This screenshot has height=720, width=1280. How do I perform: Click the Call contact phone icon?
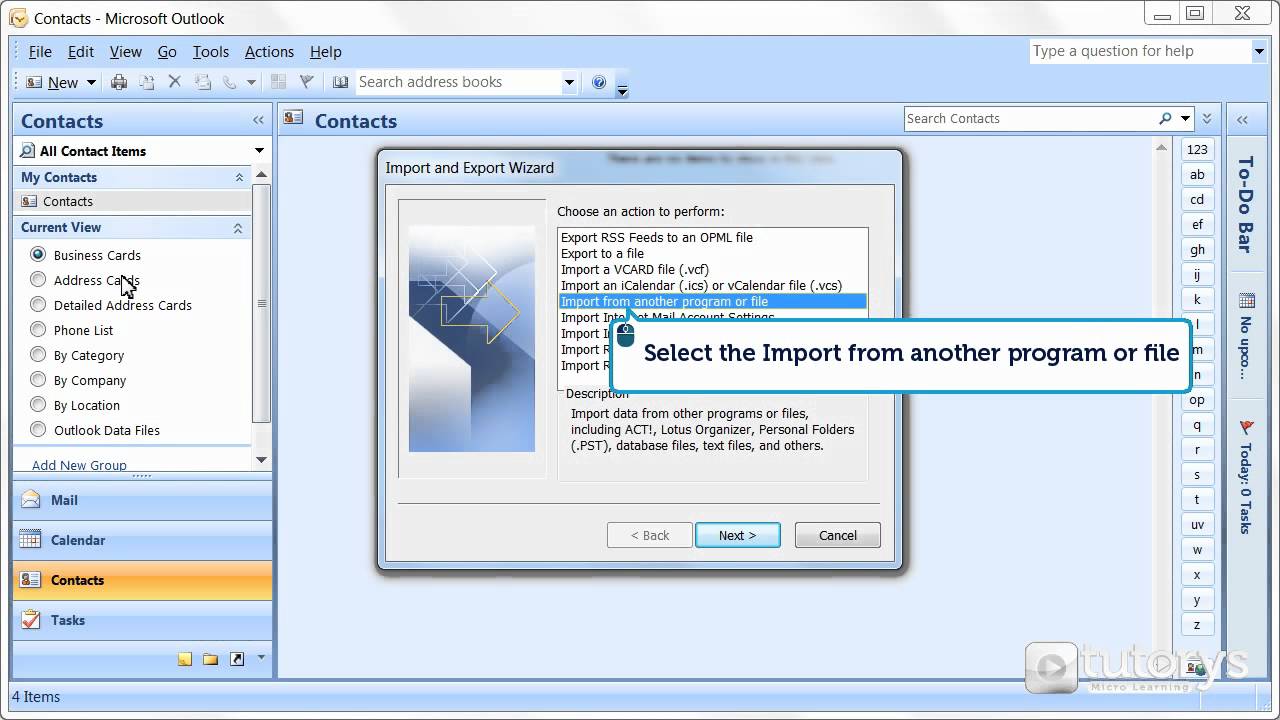pyautogui.click(x=230, y=82)
